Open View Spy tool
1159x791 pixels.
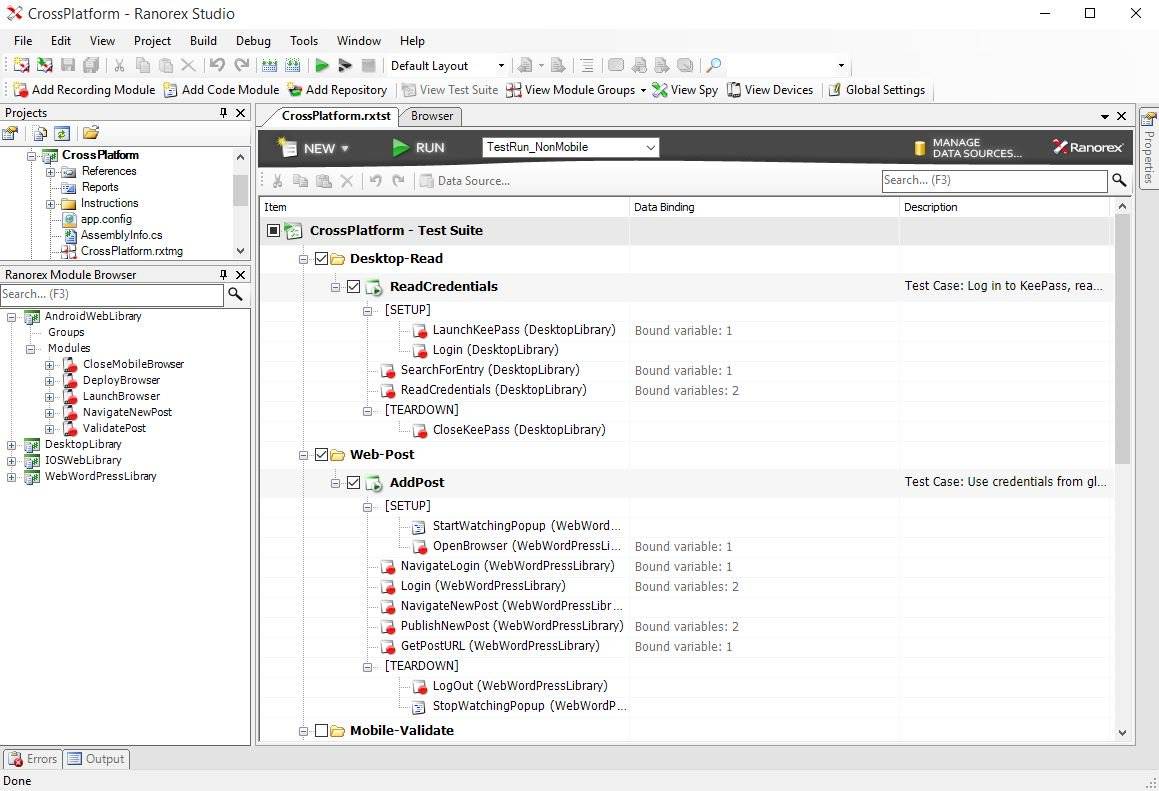pyautogui.click(x=660, y=90)
